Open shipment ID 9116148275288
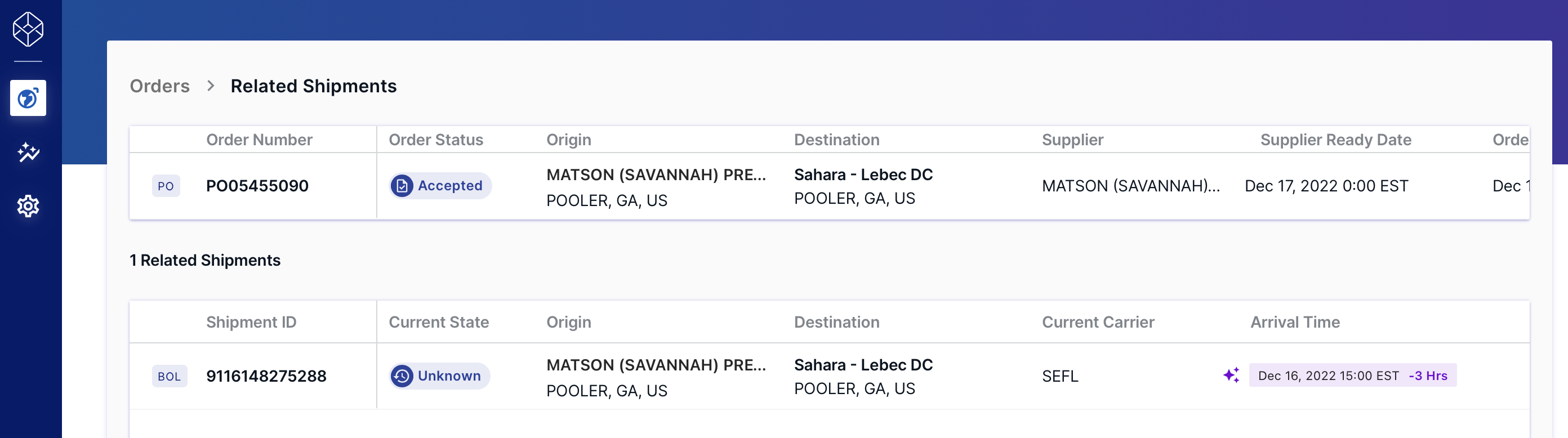1568x438 pixels. pos(266,376)
